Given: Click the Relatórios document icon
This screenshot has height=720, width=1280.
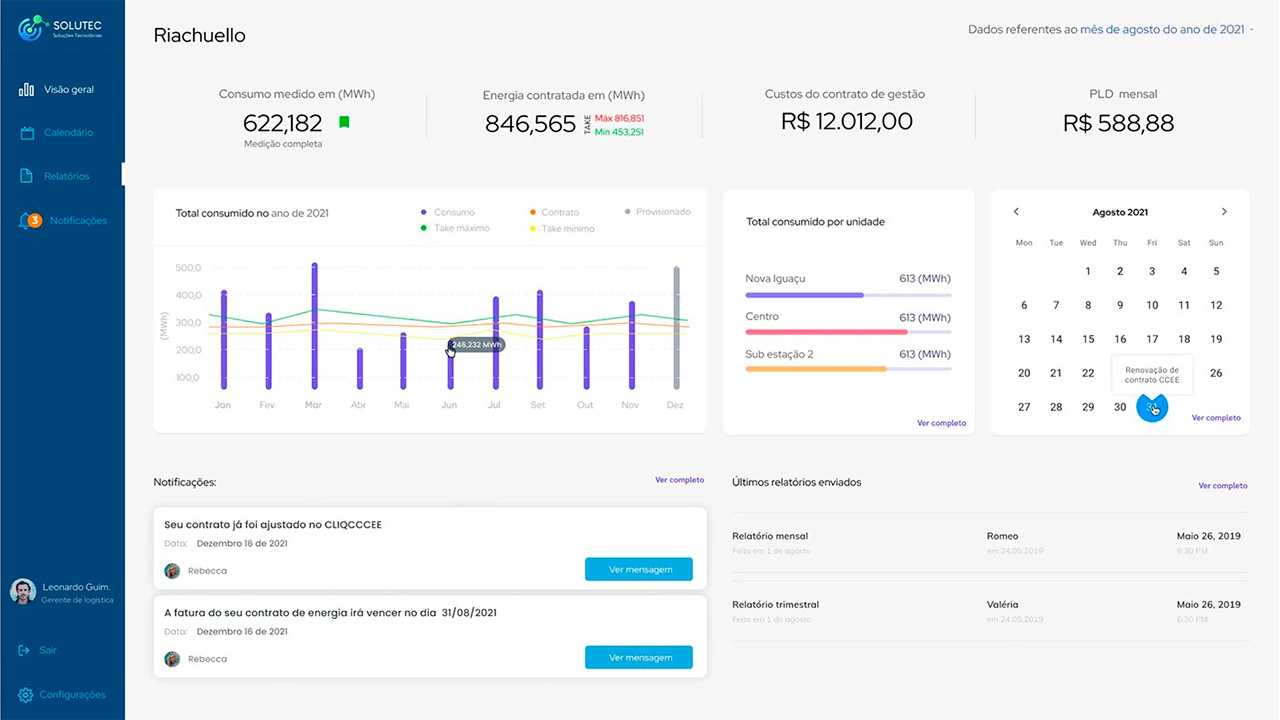Looking at the screenshot, I should coord(27,176).
